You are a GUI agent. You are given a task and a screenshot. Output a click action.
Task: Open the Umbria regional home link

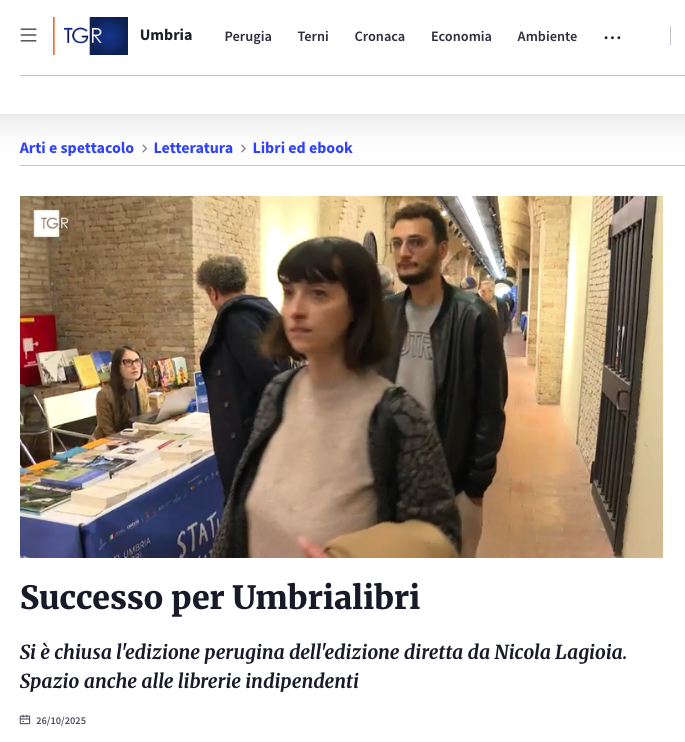tap(166, 35)
